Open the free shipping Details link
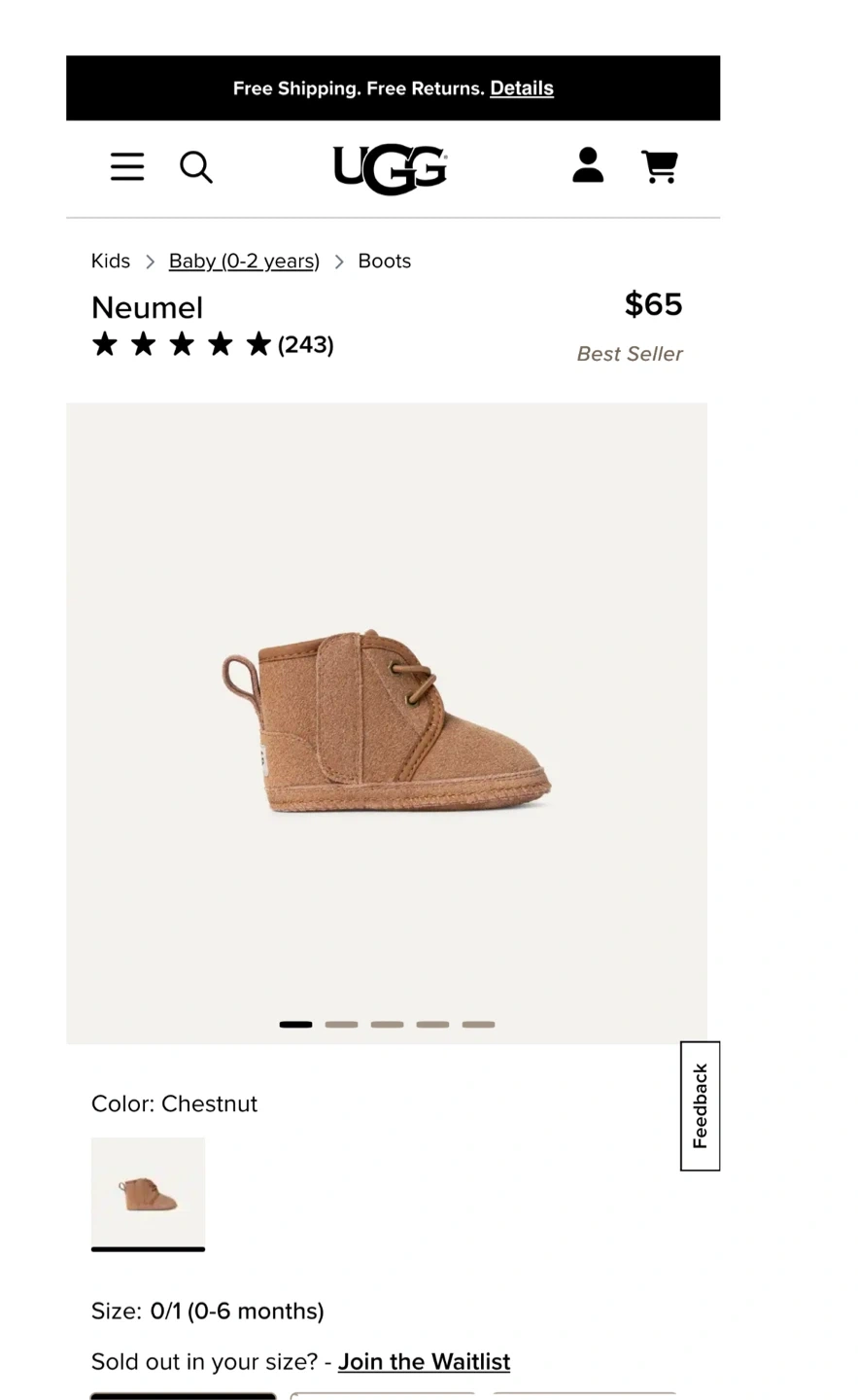Image resolution: width=858 pixels, height=1400 pixels. coord(522,88)
